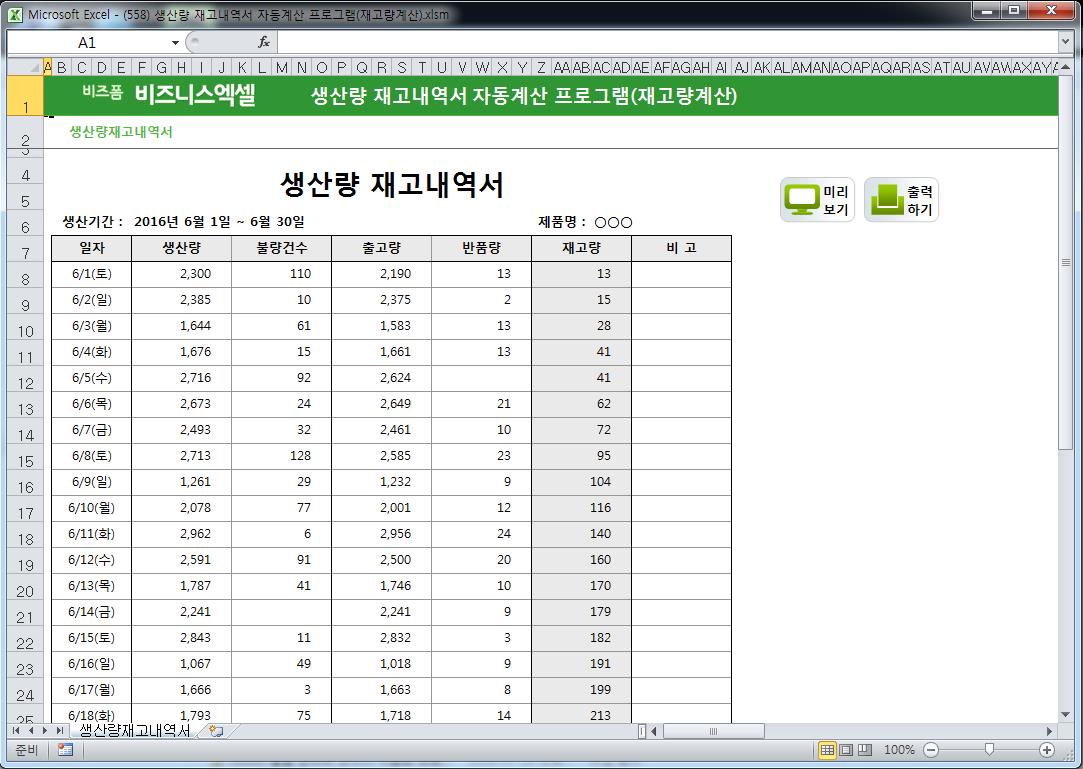1083x769 pixels.
Task: Open the Name Box dropdown arrow
Action: point(175,43)
